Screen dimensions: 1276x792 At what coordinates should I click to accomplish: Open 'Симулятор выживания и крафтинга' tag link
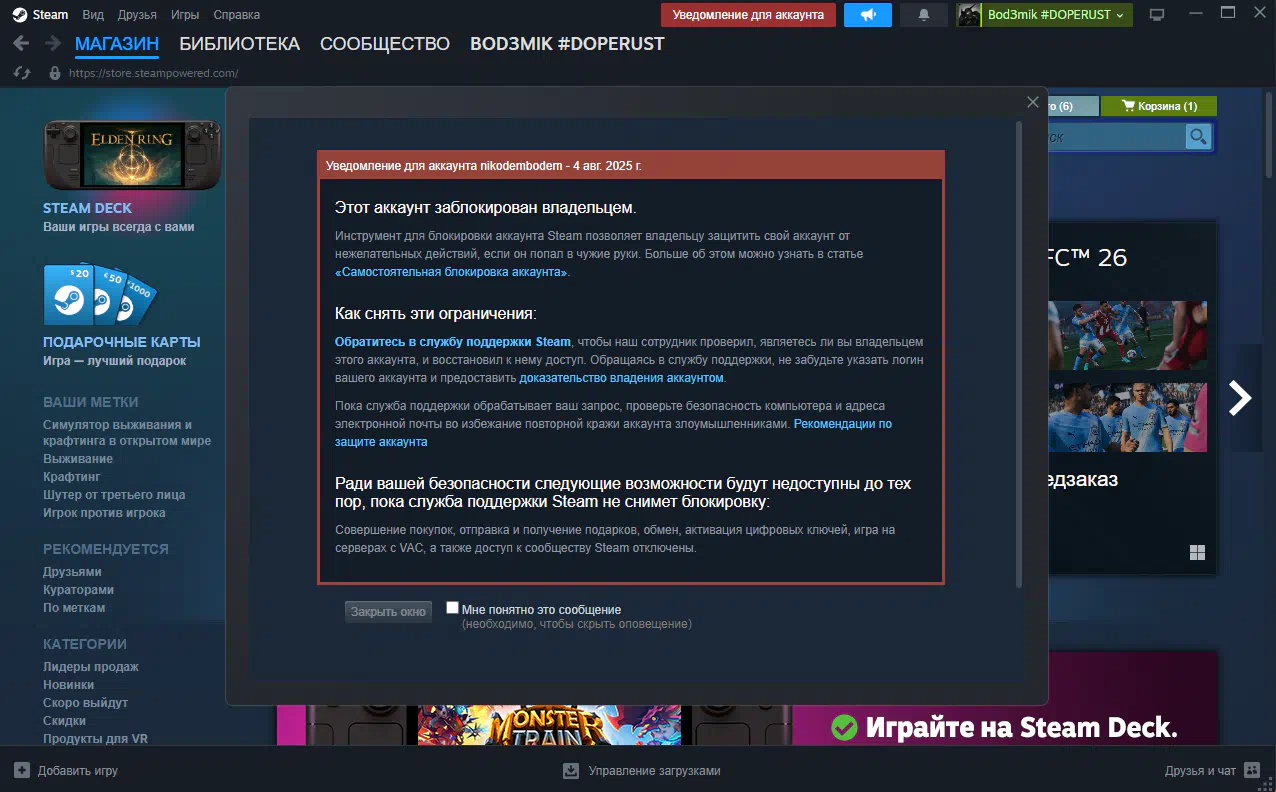coord(127,432)
